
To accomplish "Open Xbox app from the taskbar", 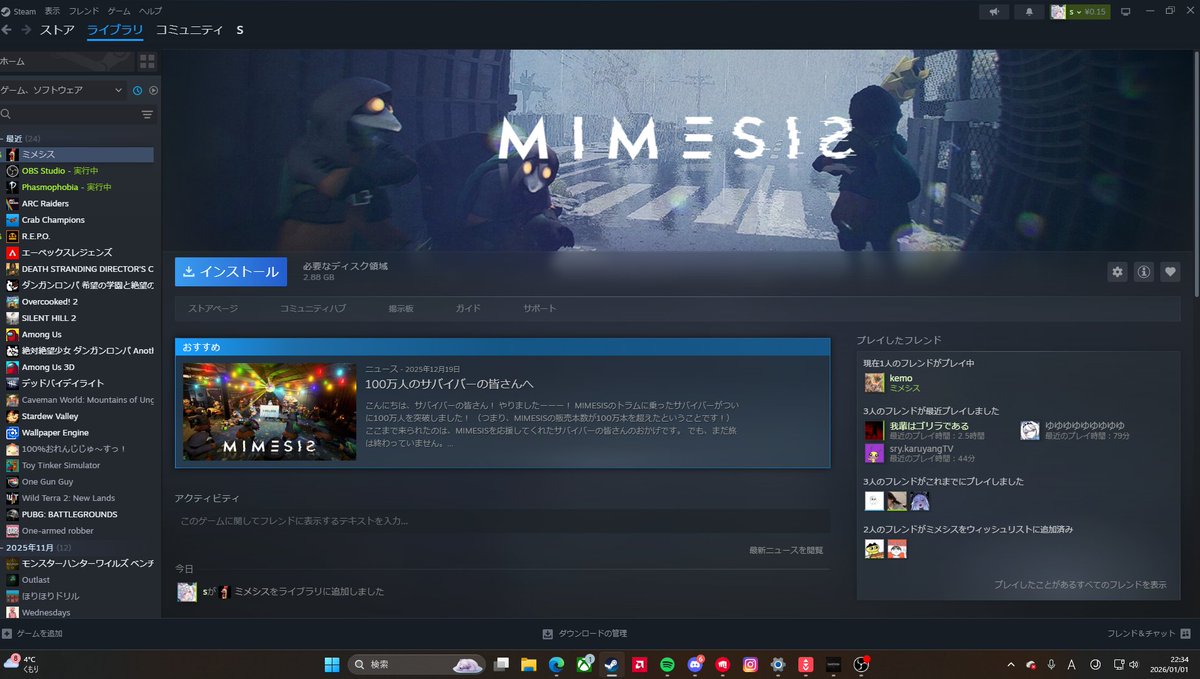I will 583,665.
